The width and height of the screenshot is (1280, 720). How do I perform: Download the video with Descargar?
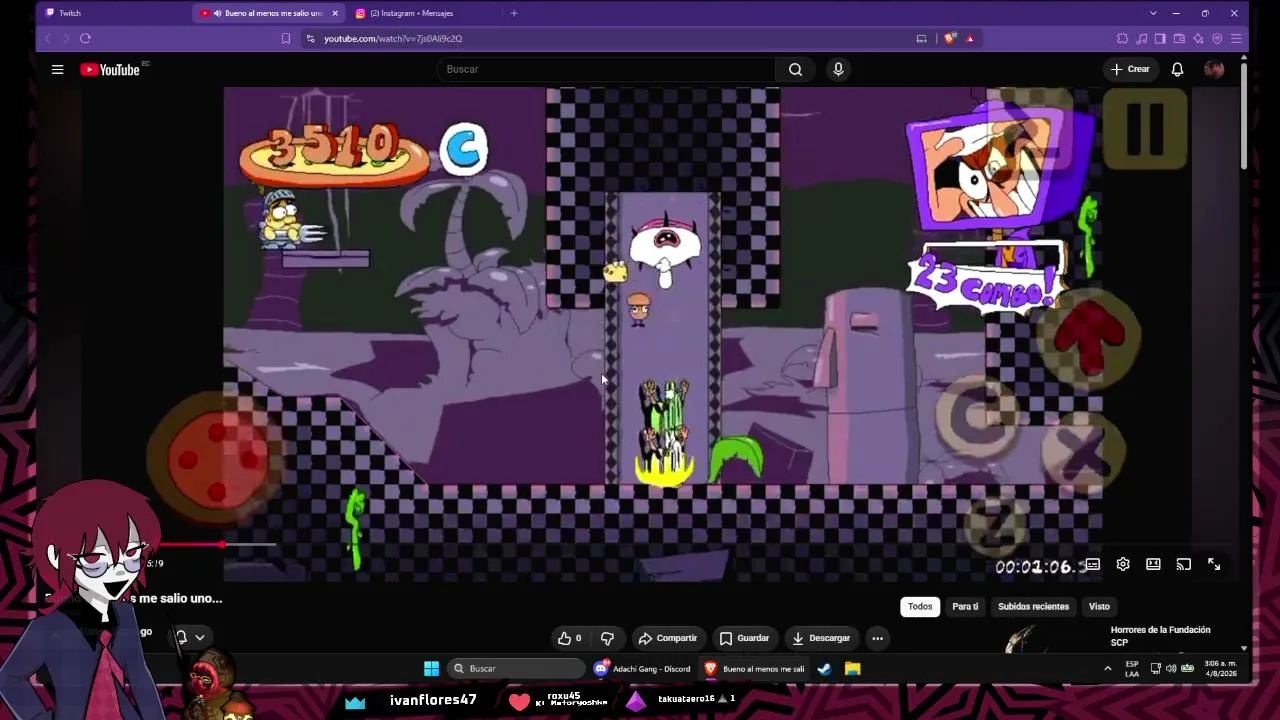820,638
